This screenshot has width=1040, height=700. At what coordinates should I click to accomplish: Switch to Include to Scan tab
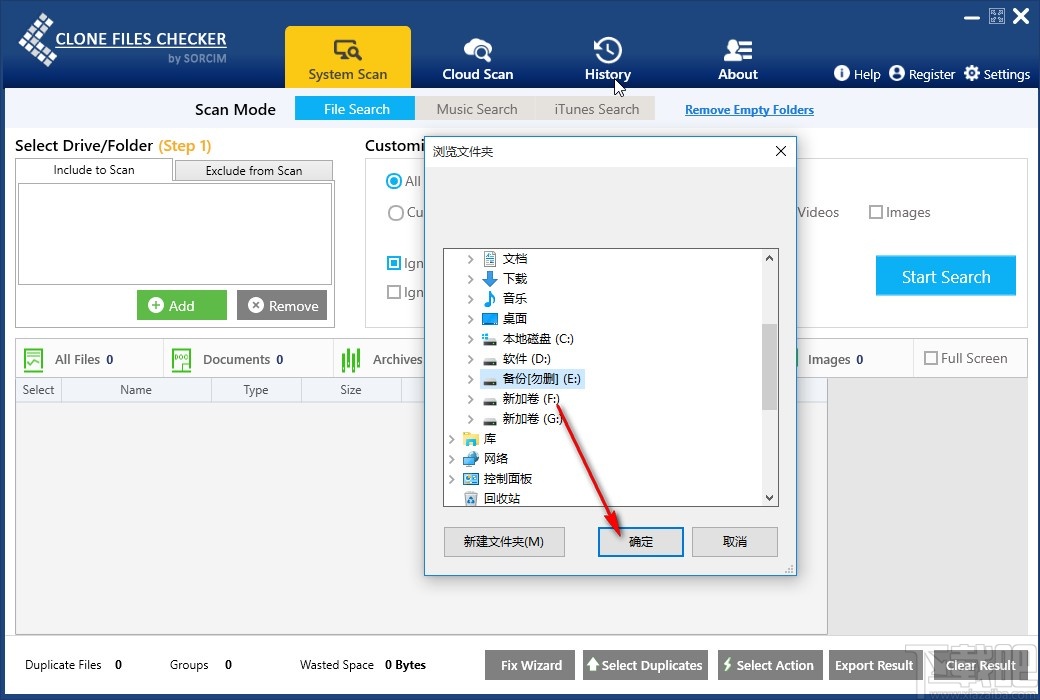94,170
